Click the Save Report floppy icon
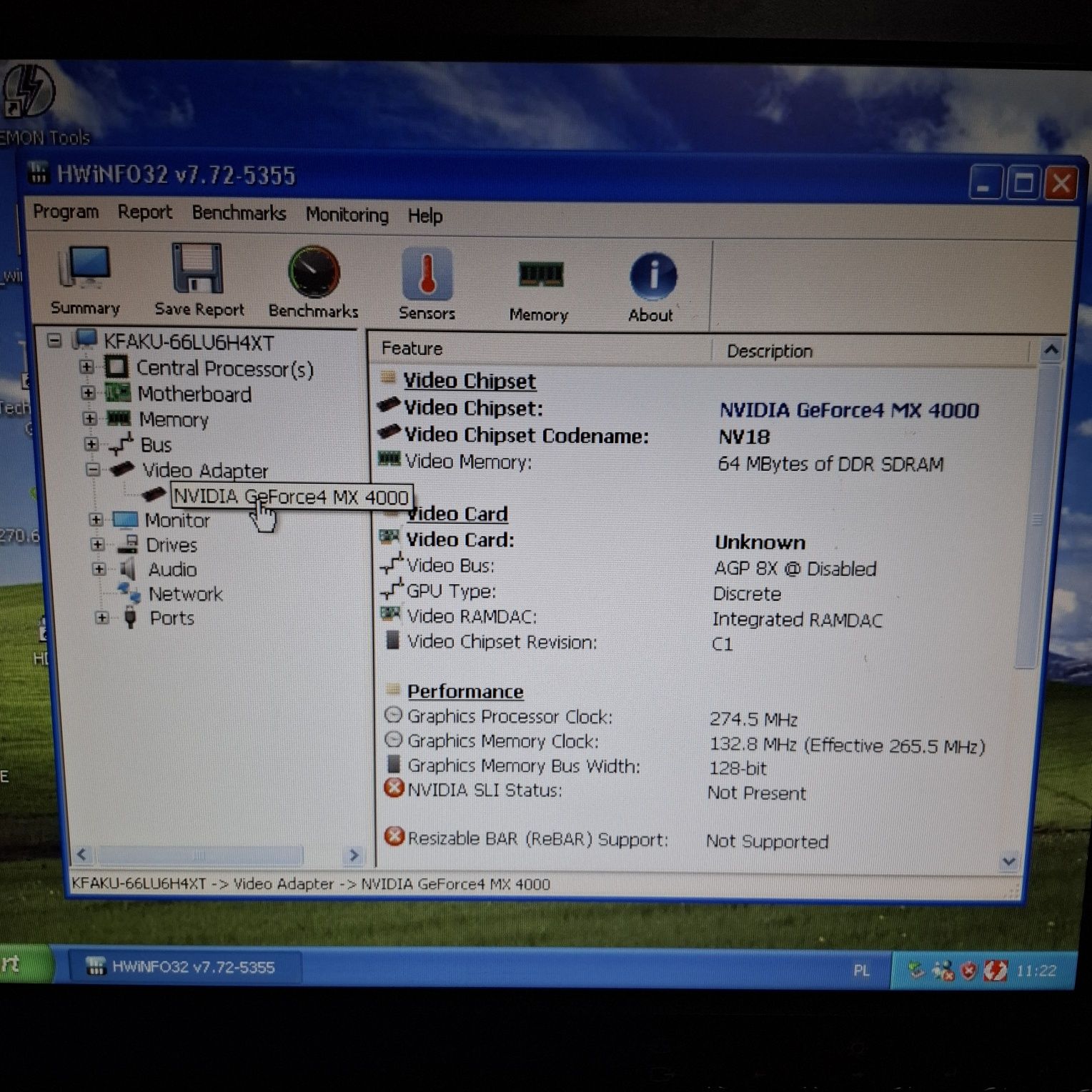Viewport: 1092px width, 1092px height. tap(197, 268)
